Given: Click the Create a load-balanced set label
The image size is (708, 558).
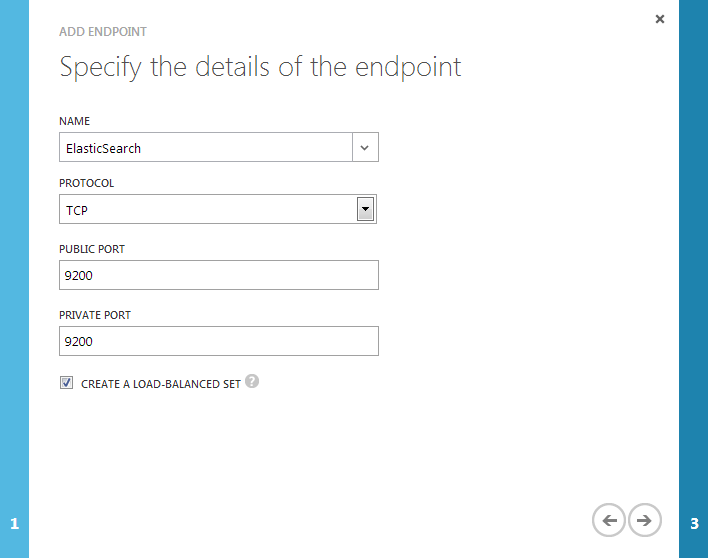Looking at the screenshot, I should pos(161,384).
